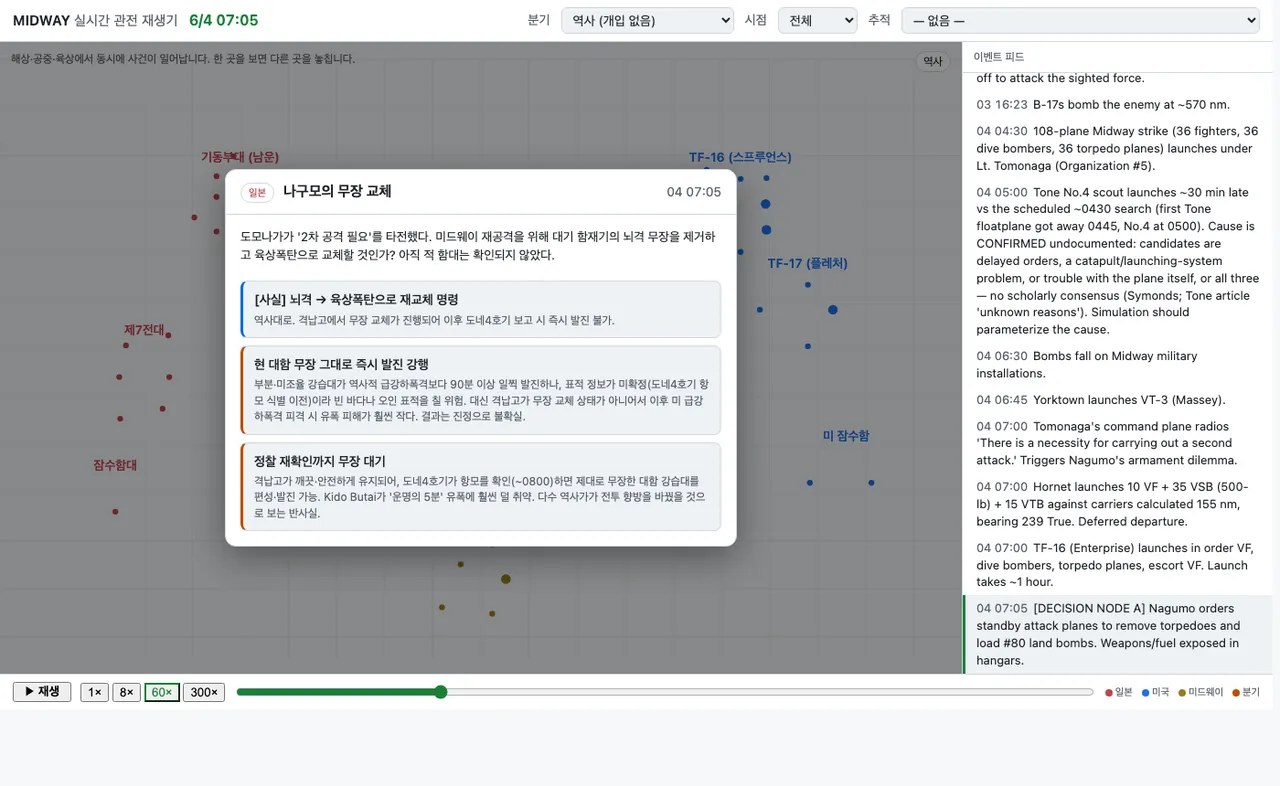The height and width of the screenshot is (786, 1280).
Task: Select the 60× speed button
Action: [x=162, y=692]
